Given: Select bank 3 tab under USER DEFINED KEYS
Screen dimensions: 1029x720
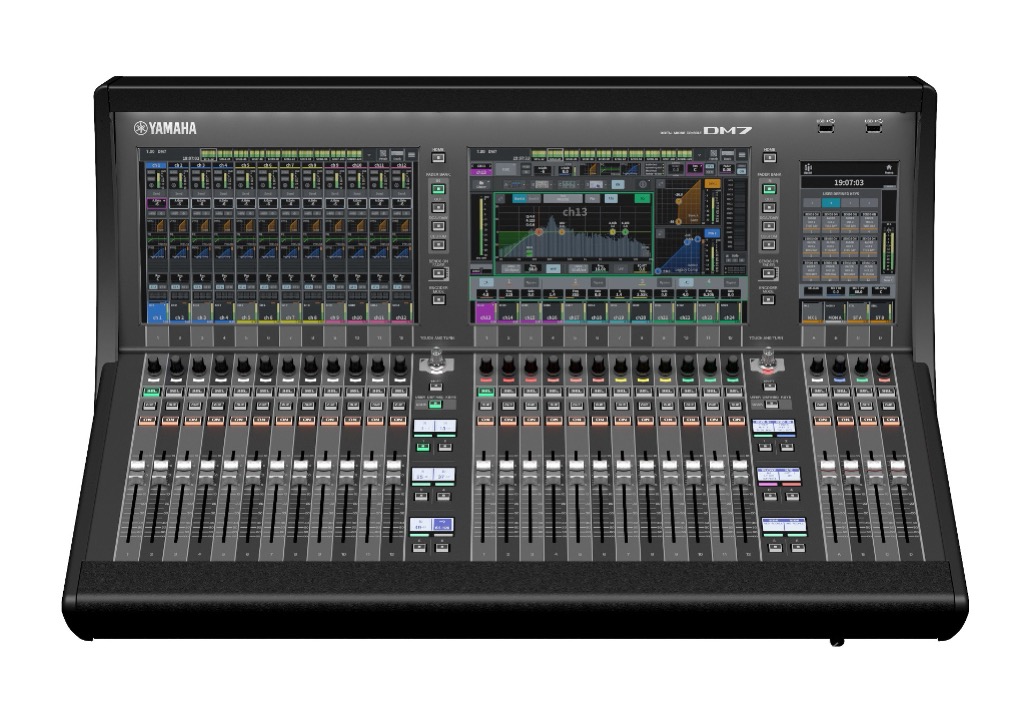Looking at the screenshot, I should point(850,203).
